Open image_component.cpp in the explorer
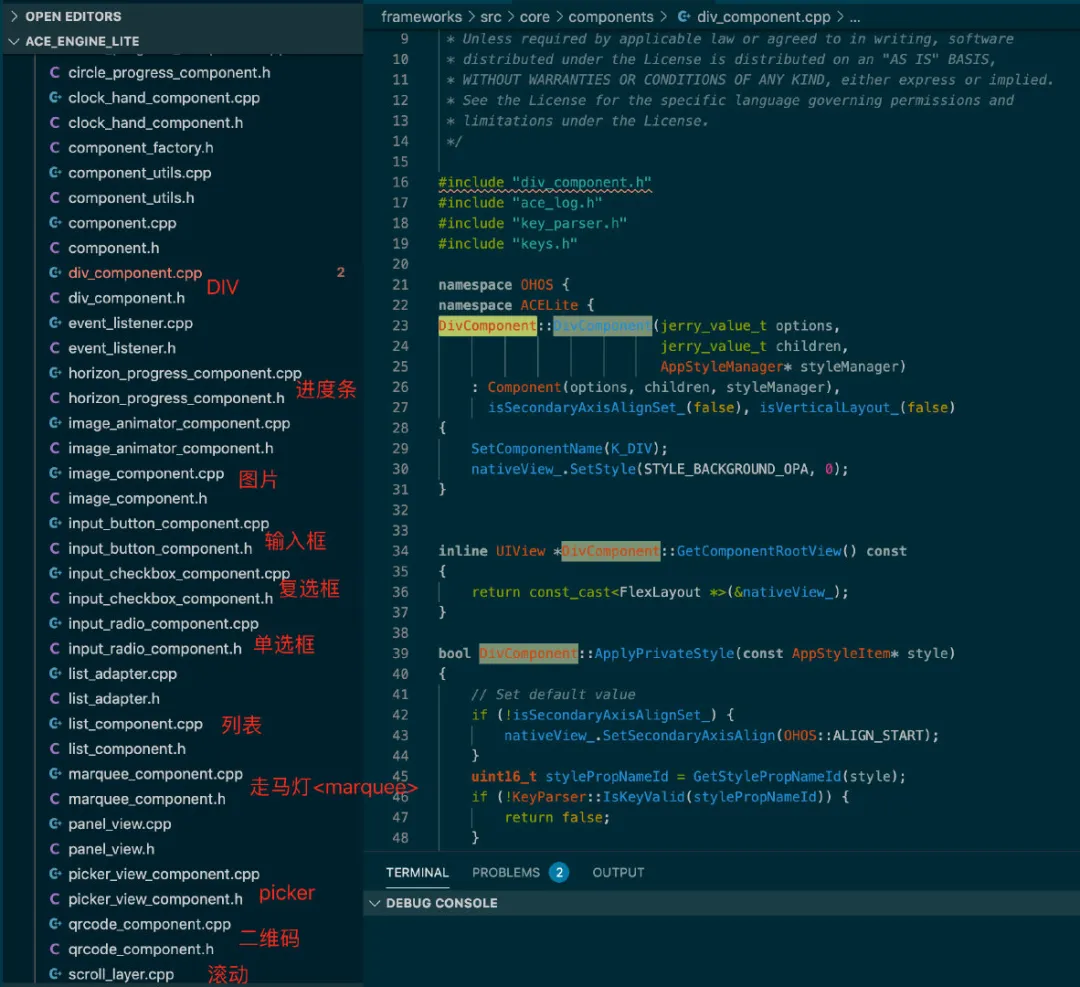 click(146, 474)
